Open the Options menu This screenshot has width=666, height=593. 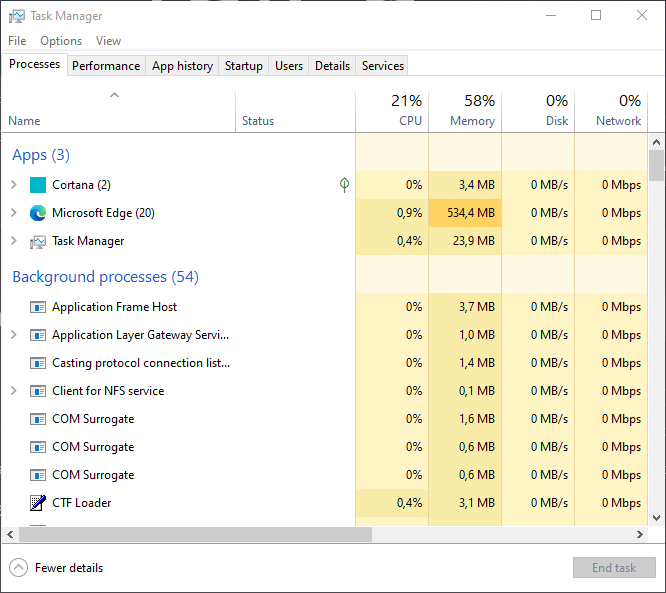61,41
